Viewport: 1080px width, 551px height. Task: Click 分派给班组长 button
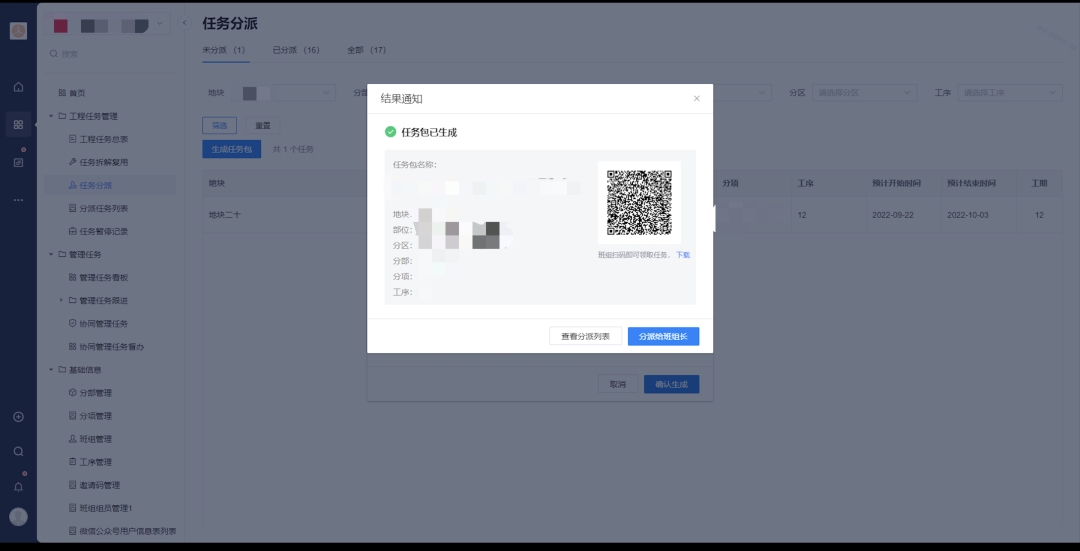[x=663, y=336]
